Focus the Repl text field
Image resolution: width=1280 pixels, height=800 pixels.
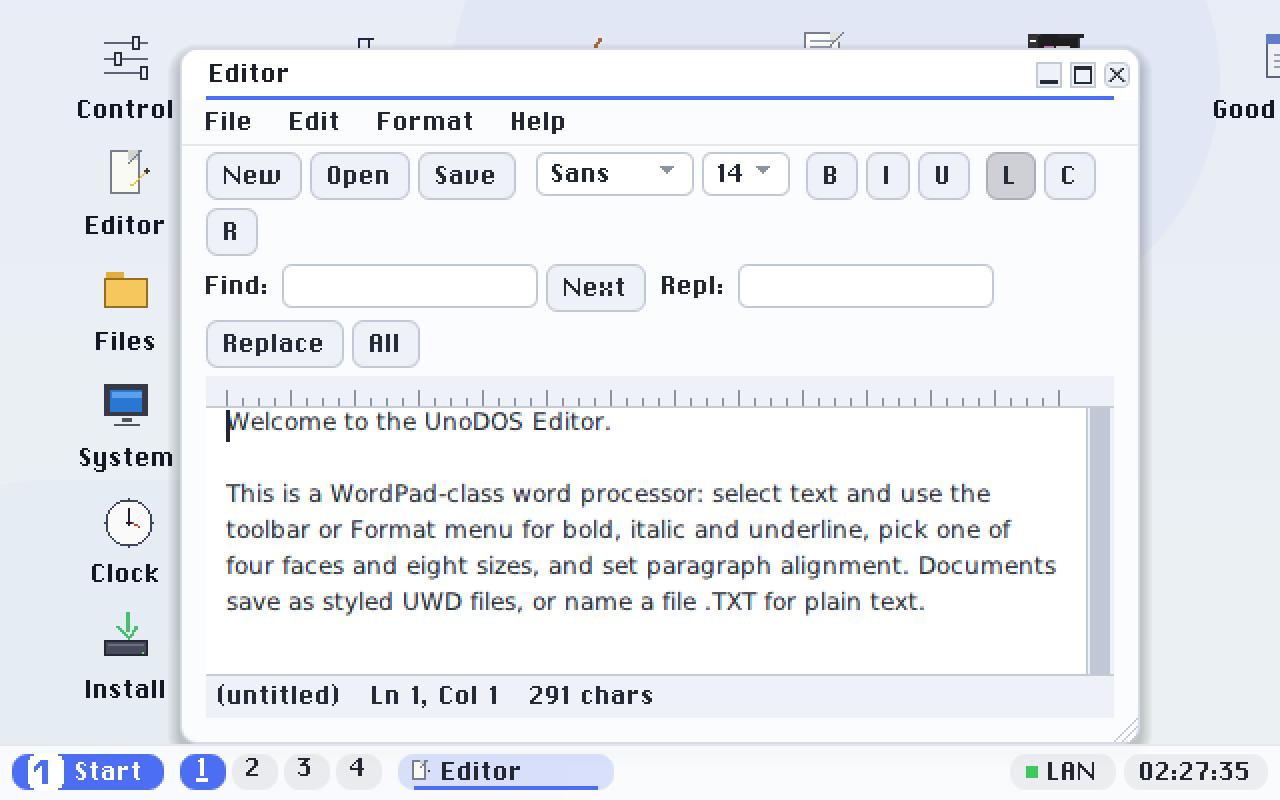coord(865,286)
